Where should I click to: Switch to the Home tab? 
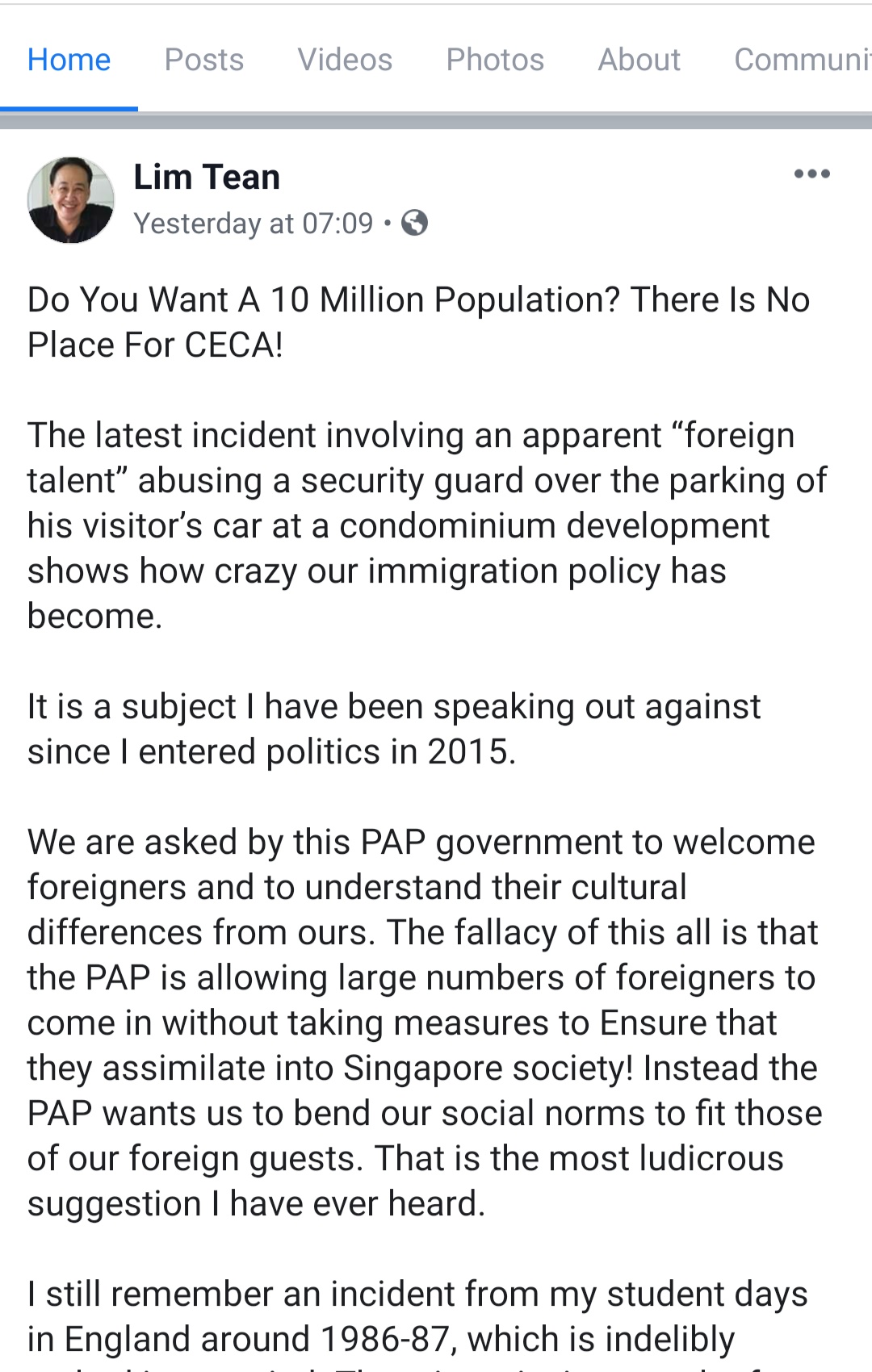point(69,60)
